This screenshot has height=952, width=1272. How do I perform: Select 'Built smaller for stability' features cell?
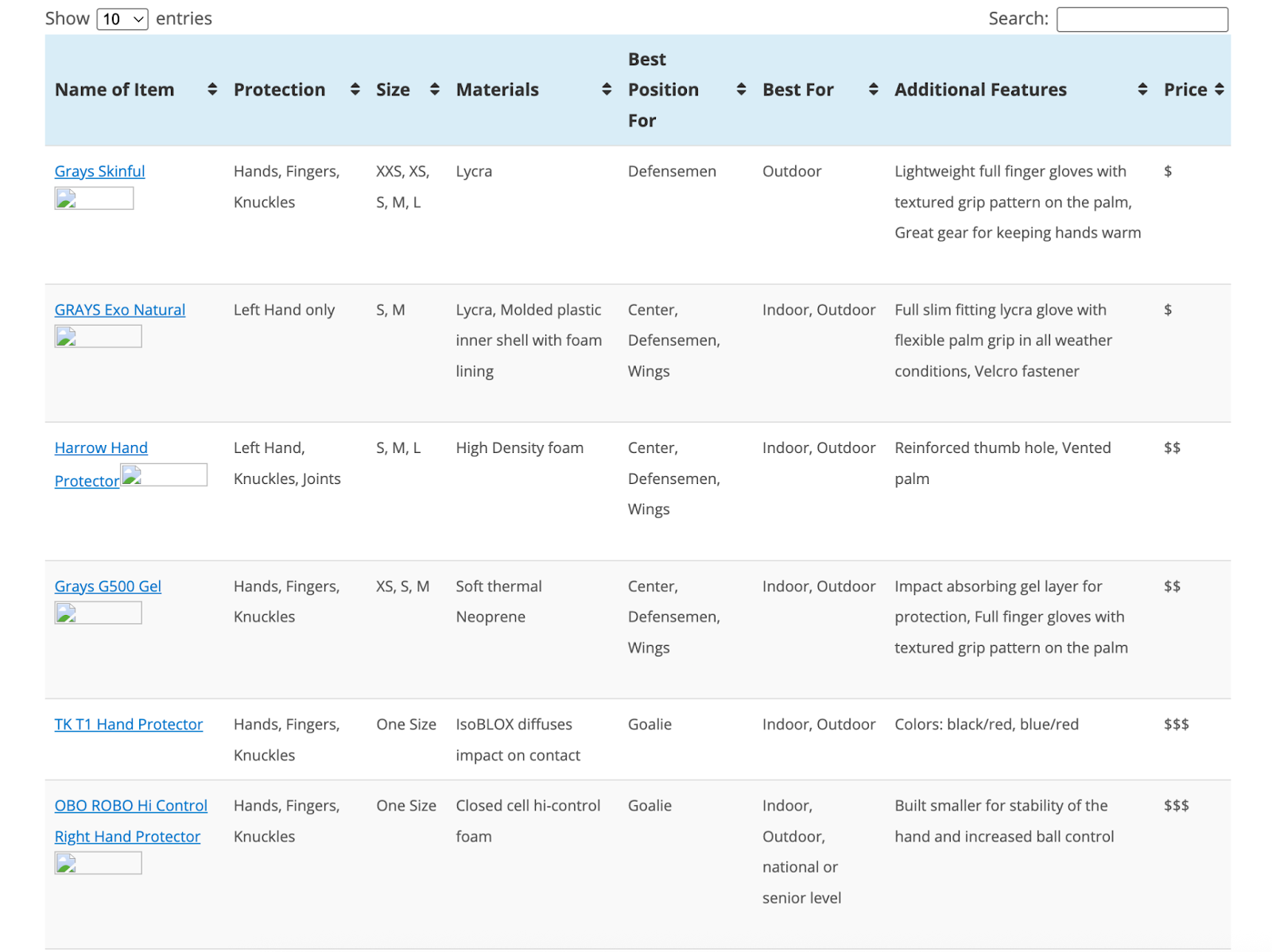[1005, 821]
